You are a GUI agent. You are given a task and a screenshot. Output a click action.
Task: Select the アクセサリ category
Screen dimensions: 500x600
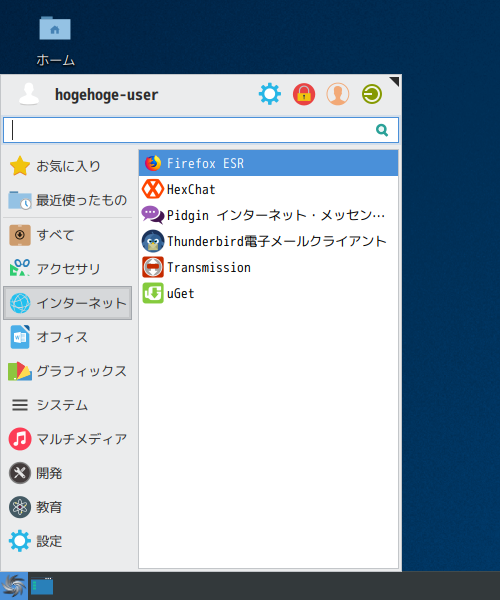pyautogui.click(x=68, y=269)
